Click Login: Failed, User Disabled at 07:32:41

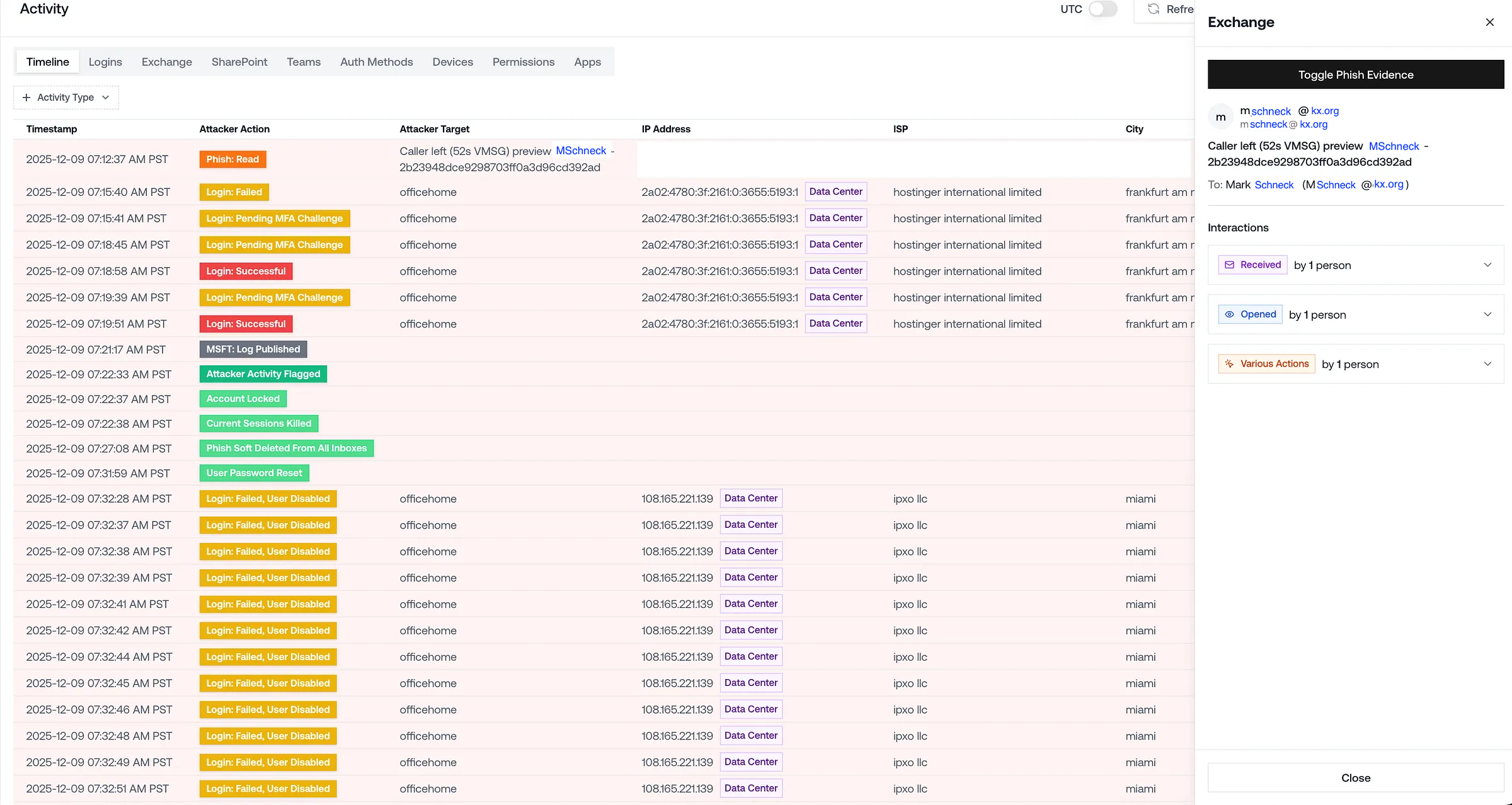pos(268,604)
